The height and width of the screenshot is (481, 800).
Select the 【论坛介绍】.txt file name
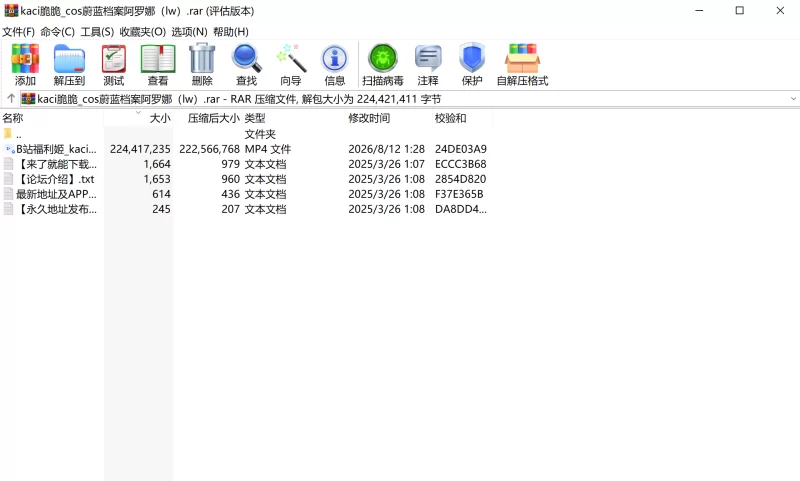click(55, 179)
